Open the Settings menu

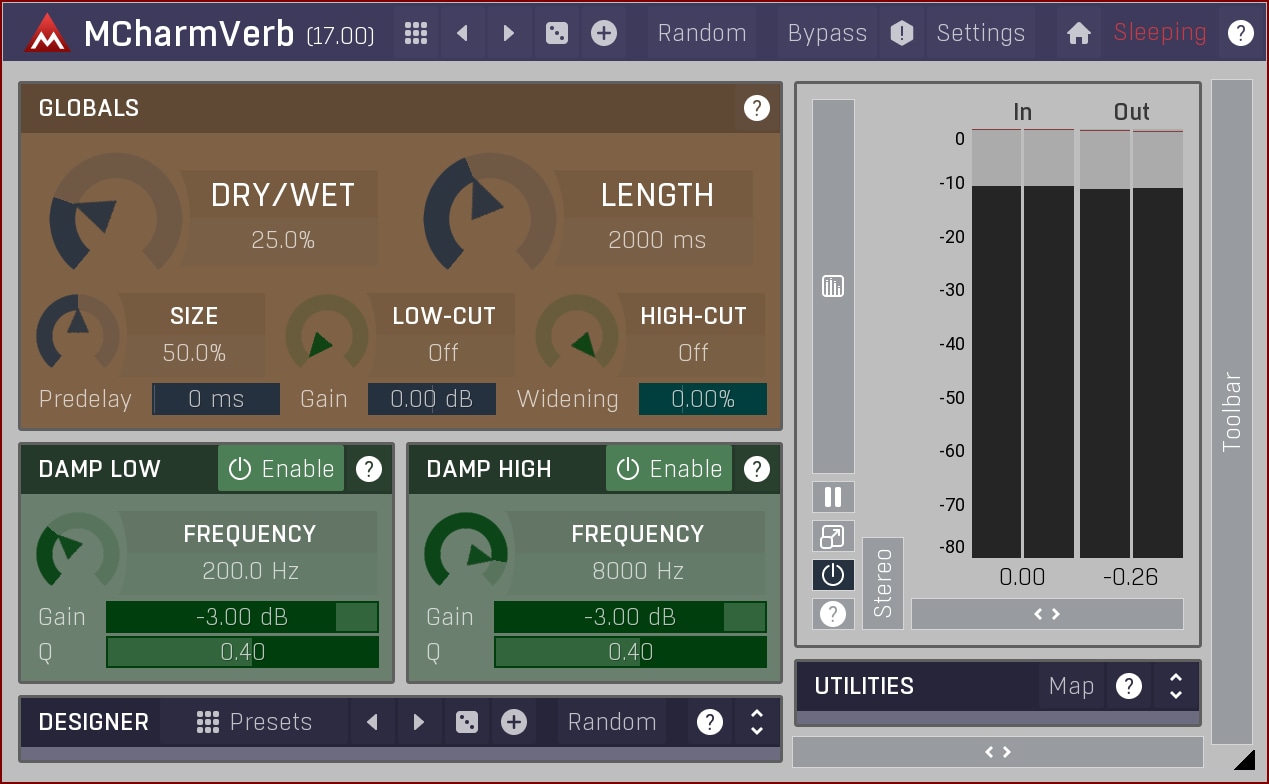click(x=980, y=33)
